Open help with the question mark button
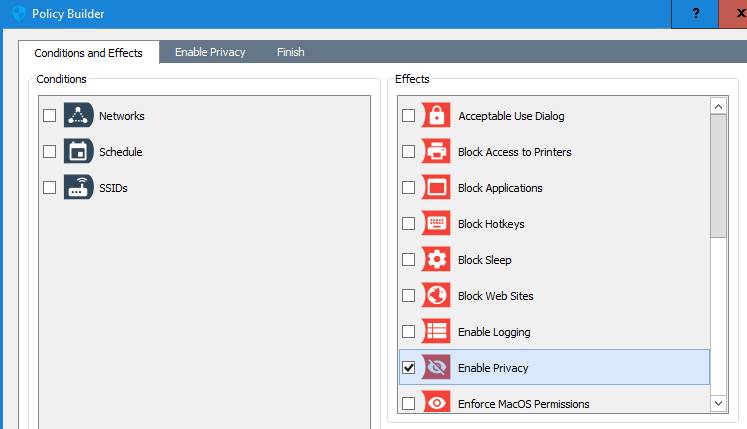Screen dimensions: 747x429 coord(695,14)
